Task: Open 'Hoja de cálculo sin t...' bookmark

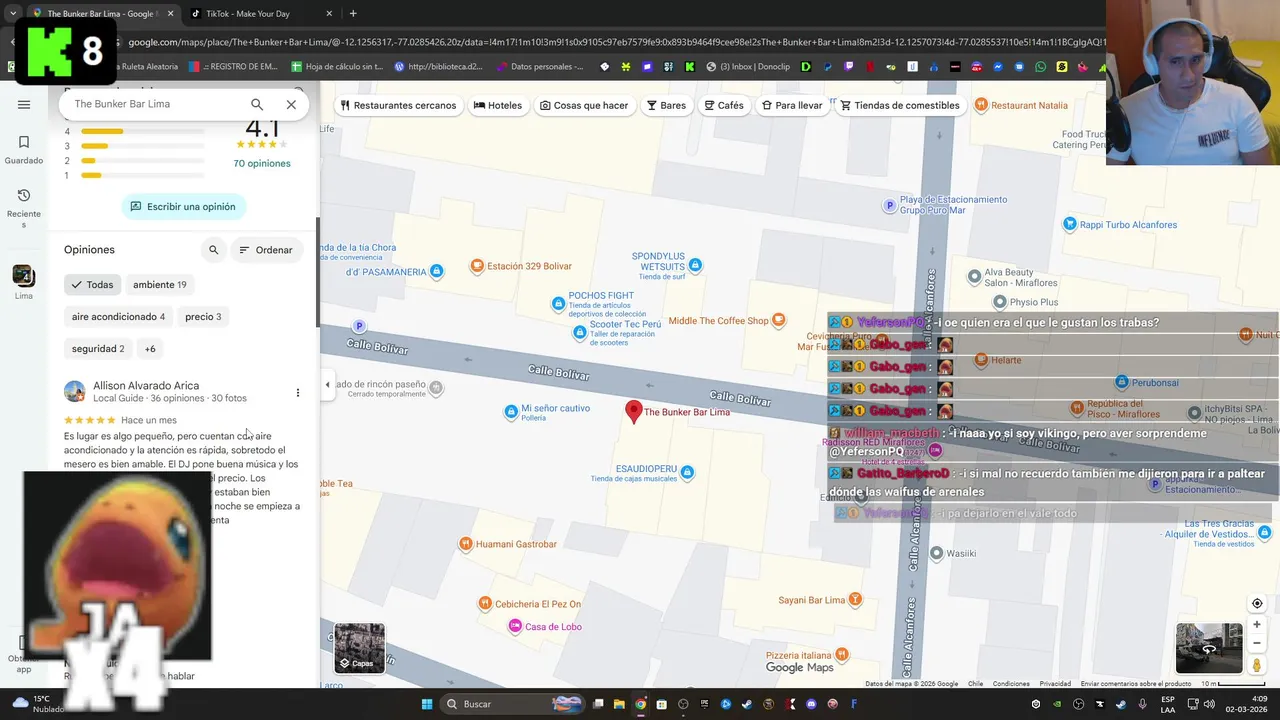Action: (x=336, y=67)
